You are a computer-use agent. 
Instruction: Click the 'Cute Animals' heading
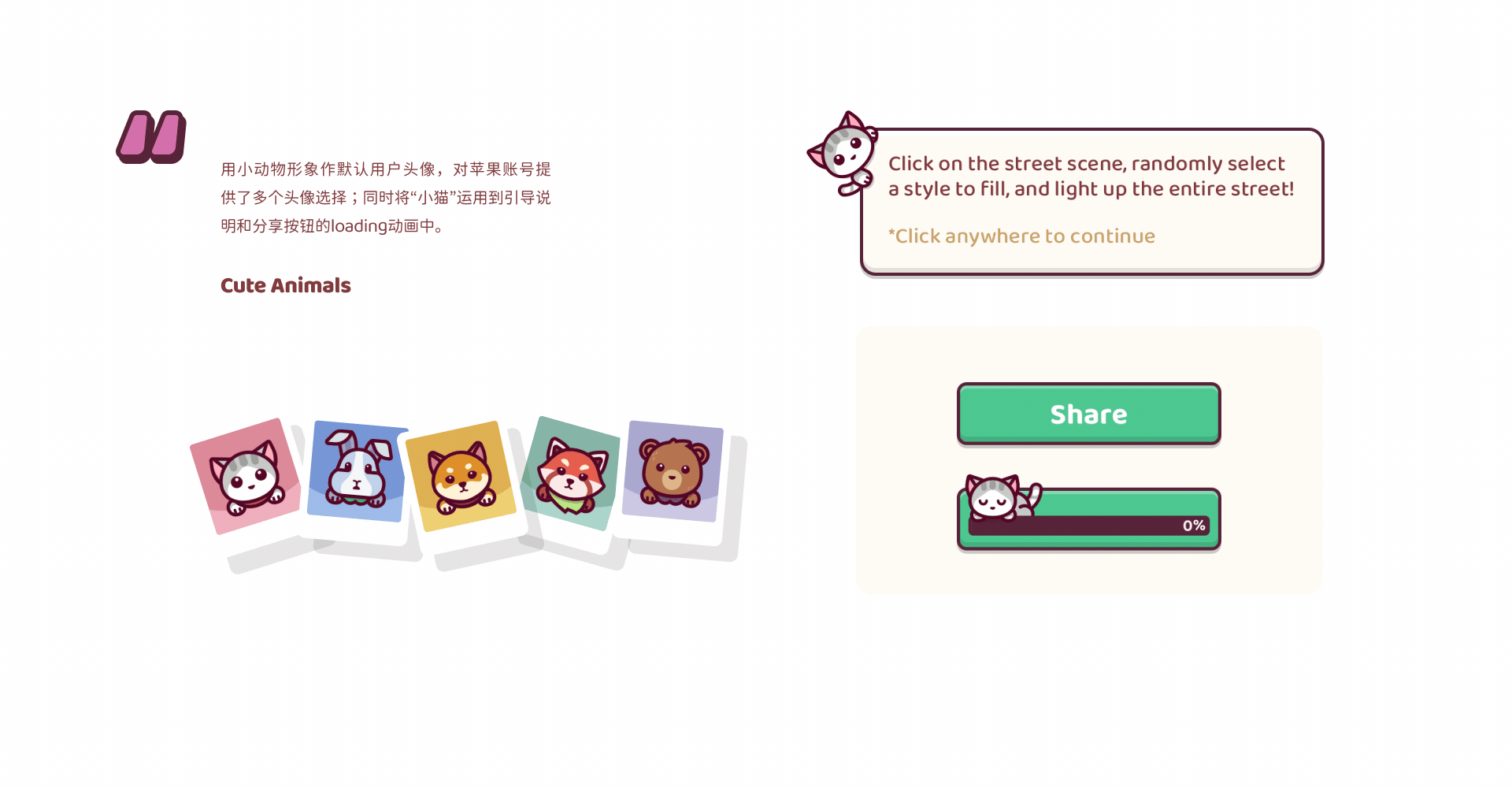click(x=286, y=285)
